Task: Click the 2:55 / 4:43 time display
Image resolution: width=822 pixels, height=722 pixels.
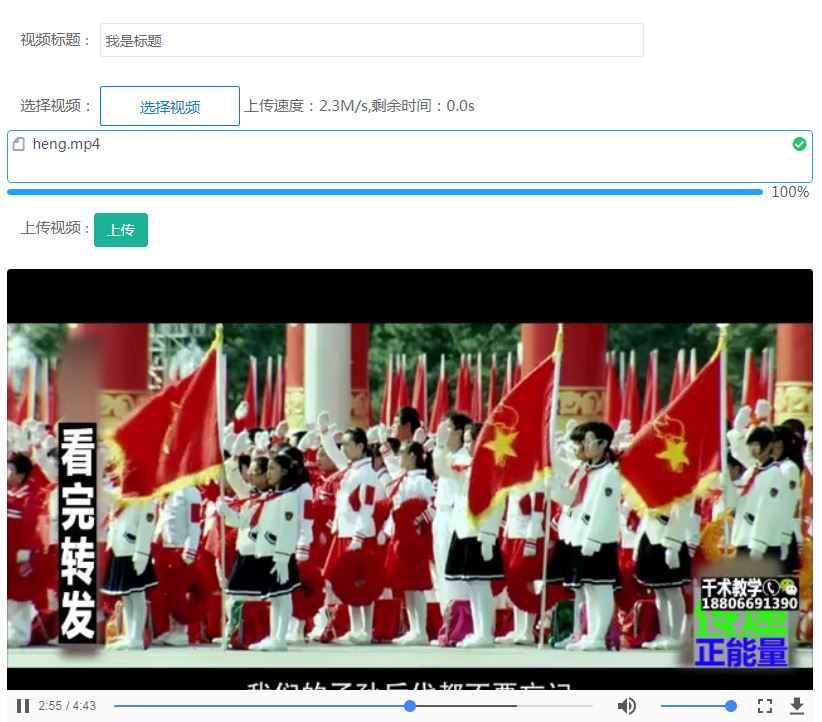Action: click(67, 705)
